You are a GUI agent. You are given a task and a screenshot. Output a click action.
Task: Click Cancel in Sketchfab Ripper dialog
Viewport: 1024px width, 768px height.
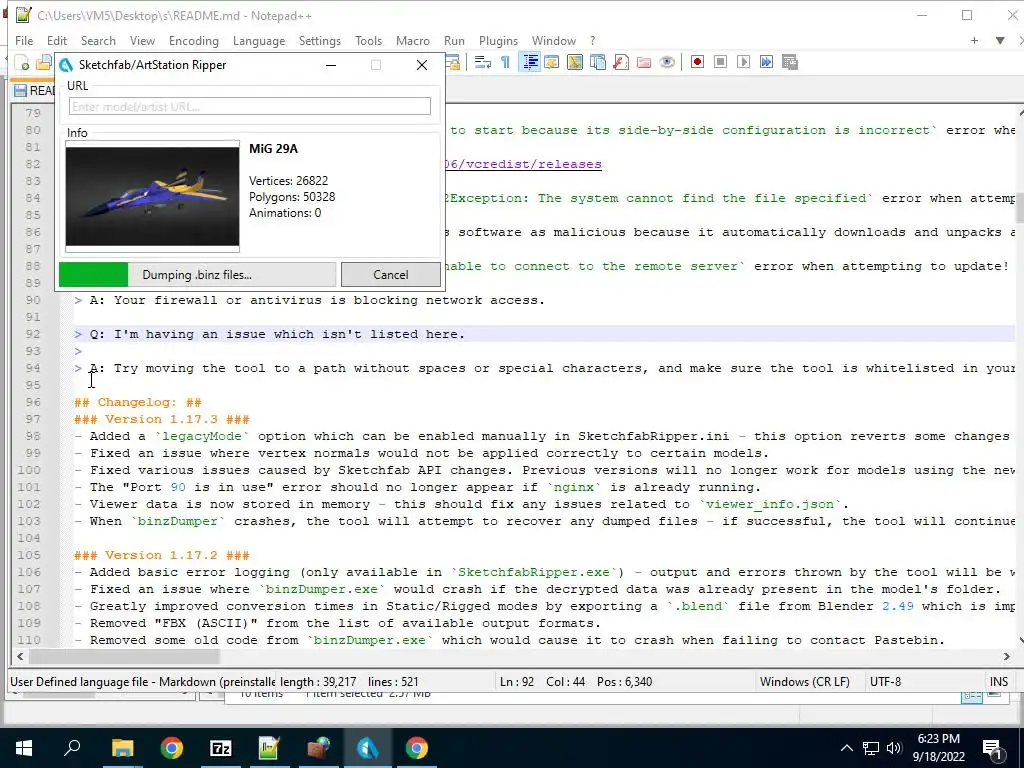click(391, 275)
